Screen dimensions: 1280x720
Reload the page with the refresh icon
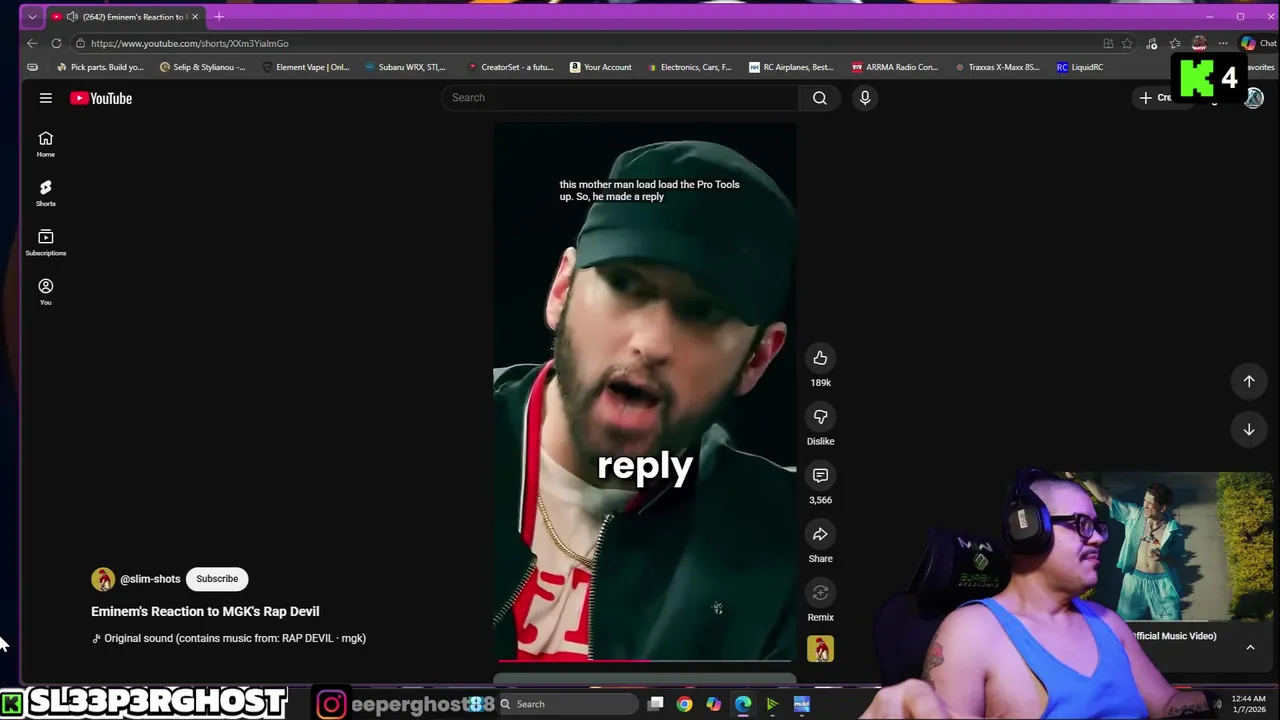click(56, 43)
